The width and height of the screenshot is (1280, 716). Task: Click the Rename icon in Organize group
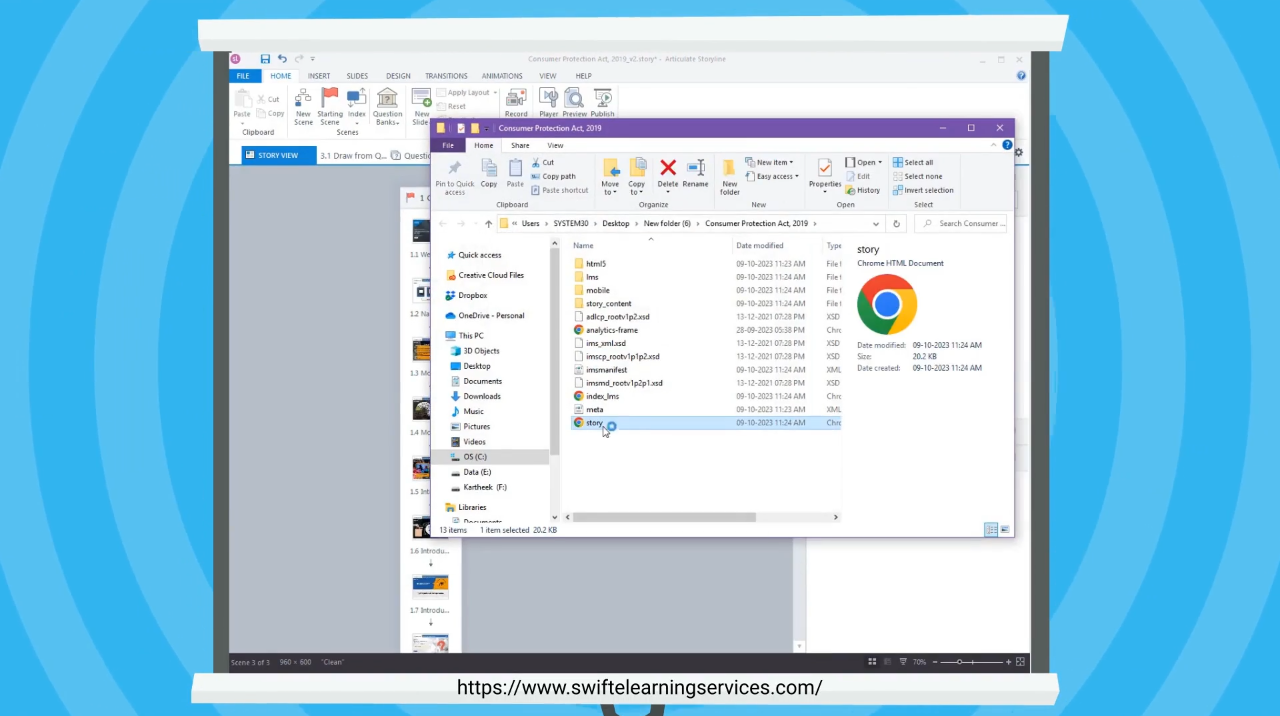695,168
